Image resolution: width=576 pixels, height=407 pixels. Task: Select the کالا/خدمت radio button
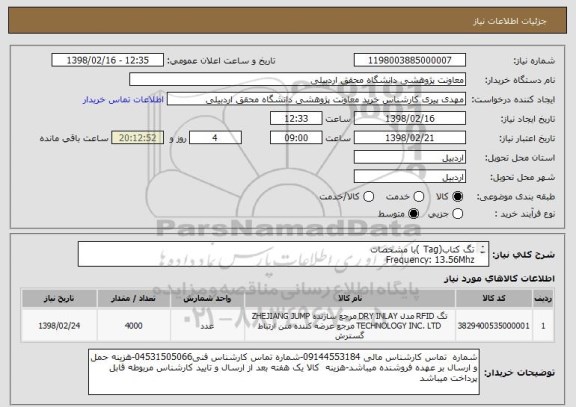[x=368, y=197]
